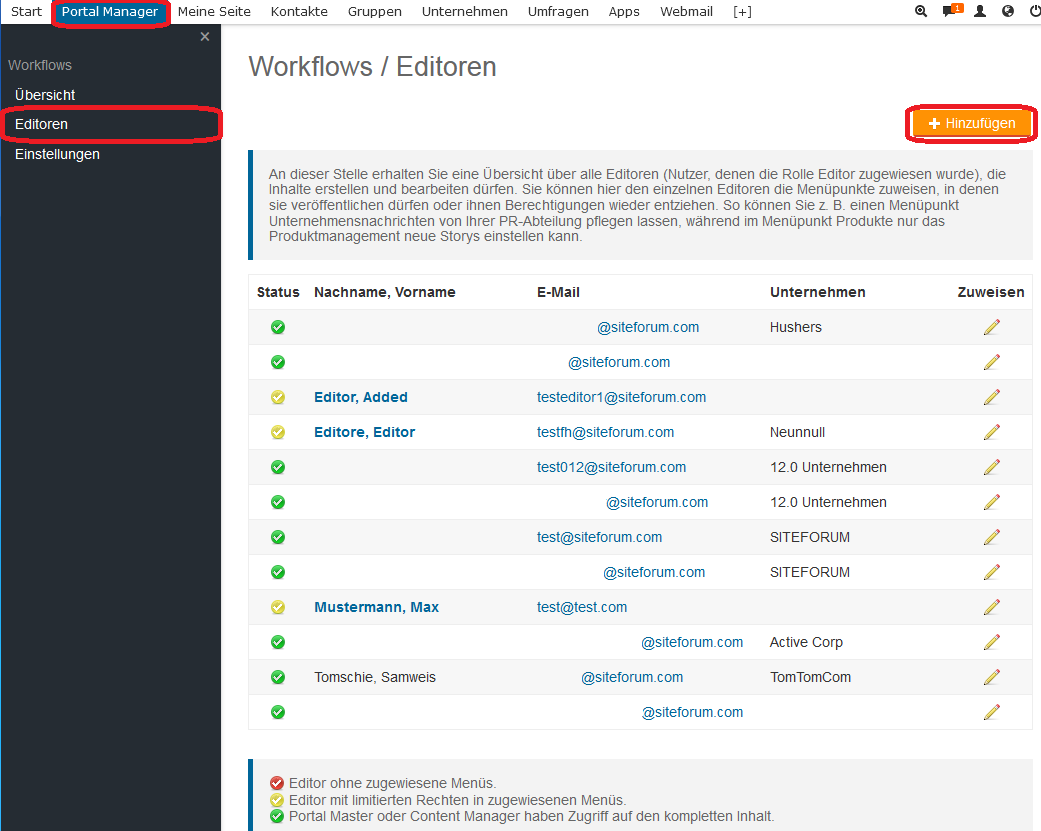Click test@test.com email link
Screen dimensions: 1041x831
pos(582,607)
